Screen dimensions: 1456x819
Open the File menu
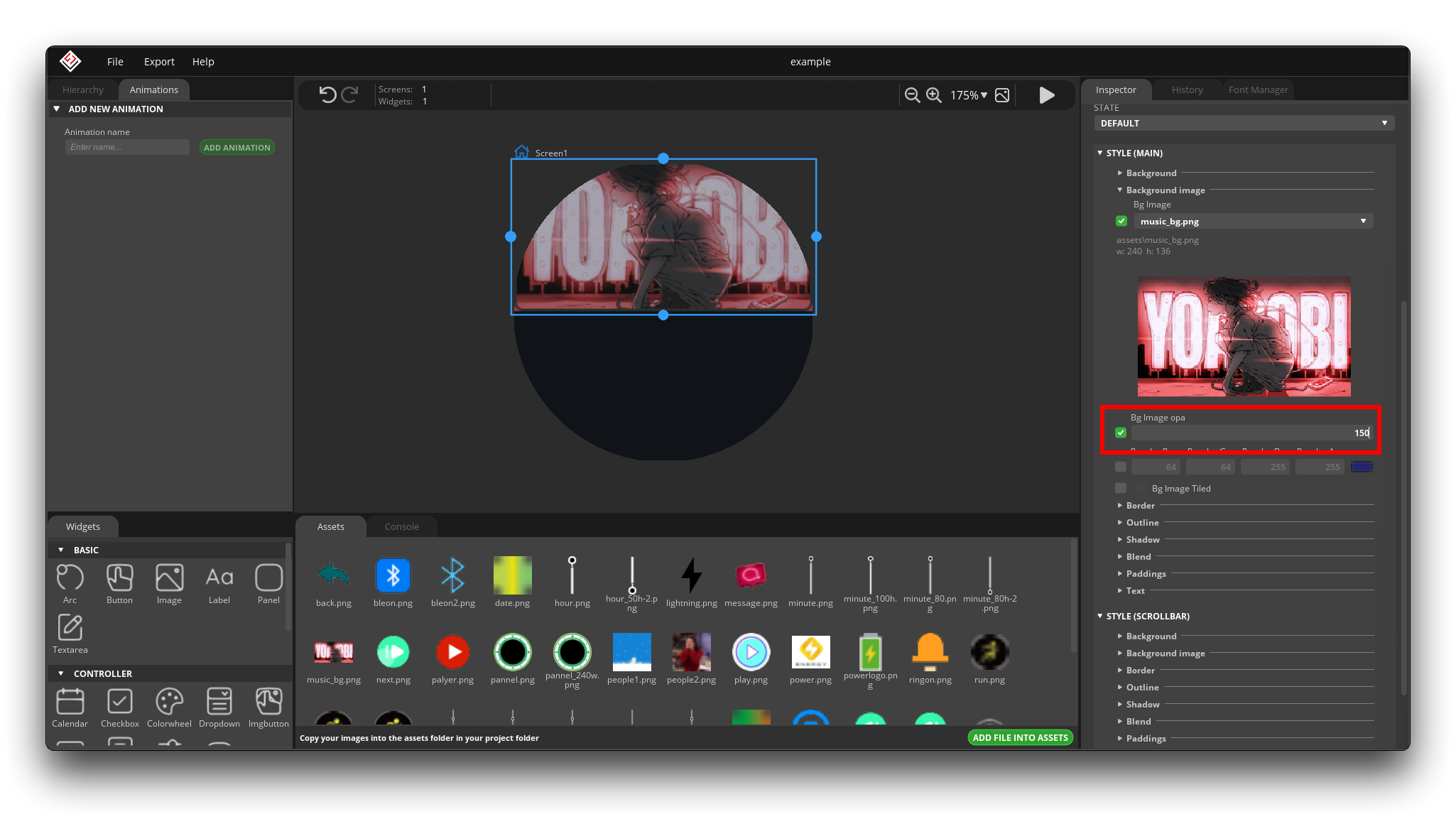tap(115, 62)
